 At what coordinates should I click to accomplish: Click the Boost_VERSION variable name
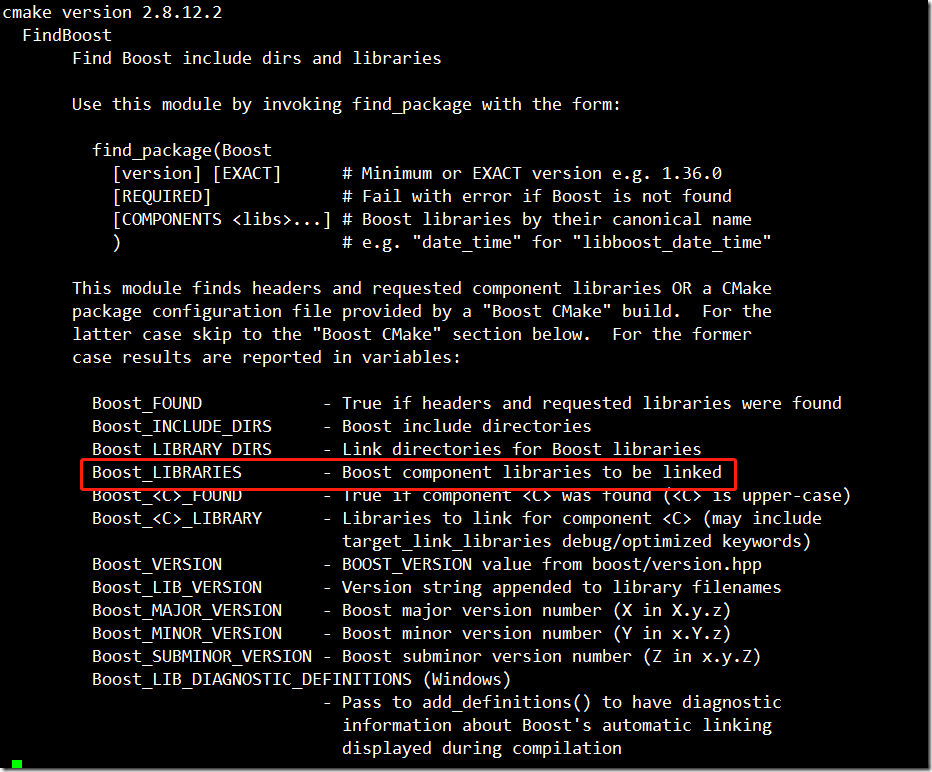(156, 564)
